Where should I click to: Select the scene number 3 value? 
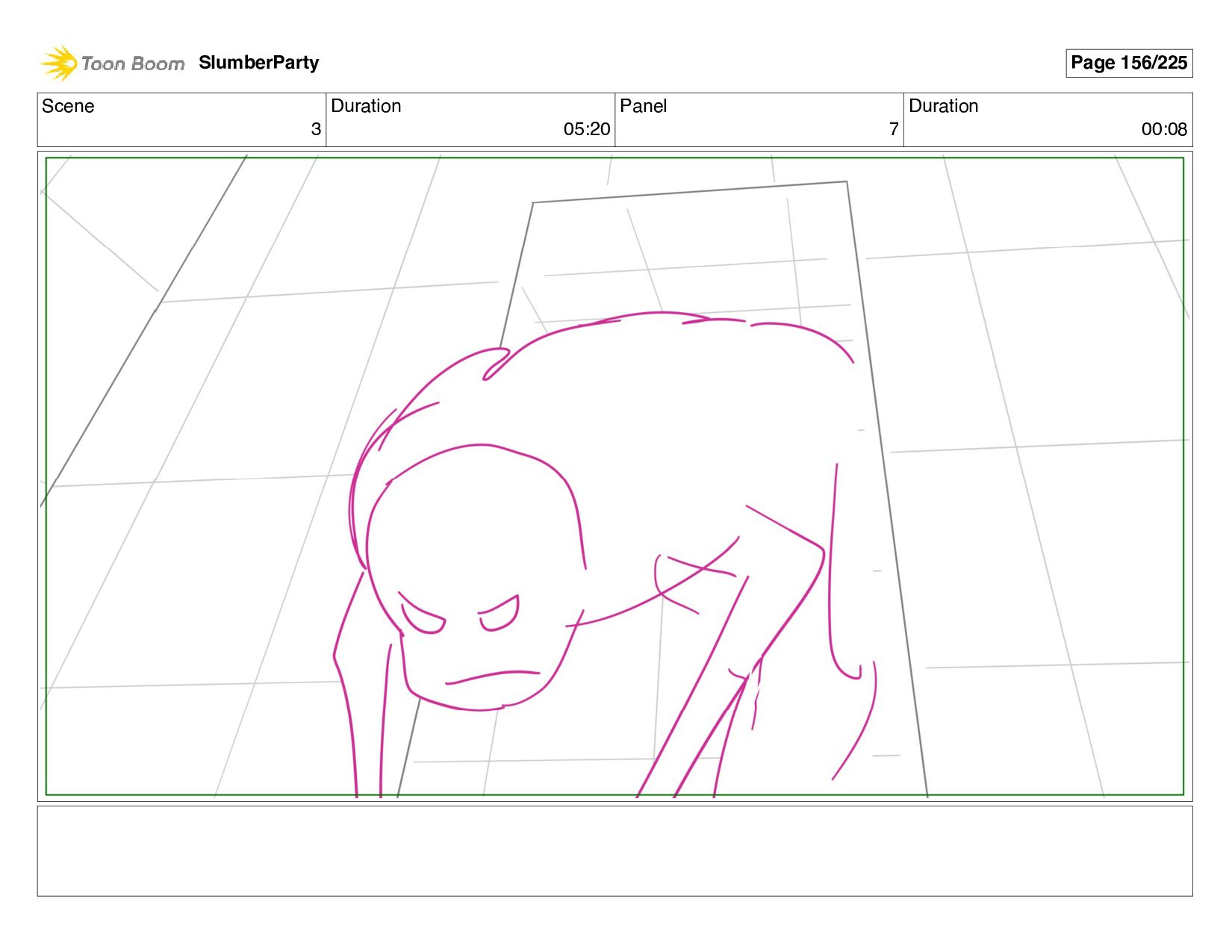pos(316,129)
